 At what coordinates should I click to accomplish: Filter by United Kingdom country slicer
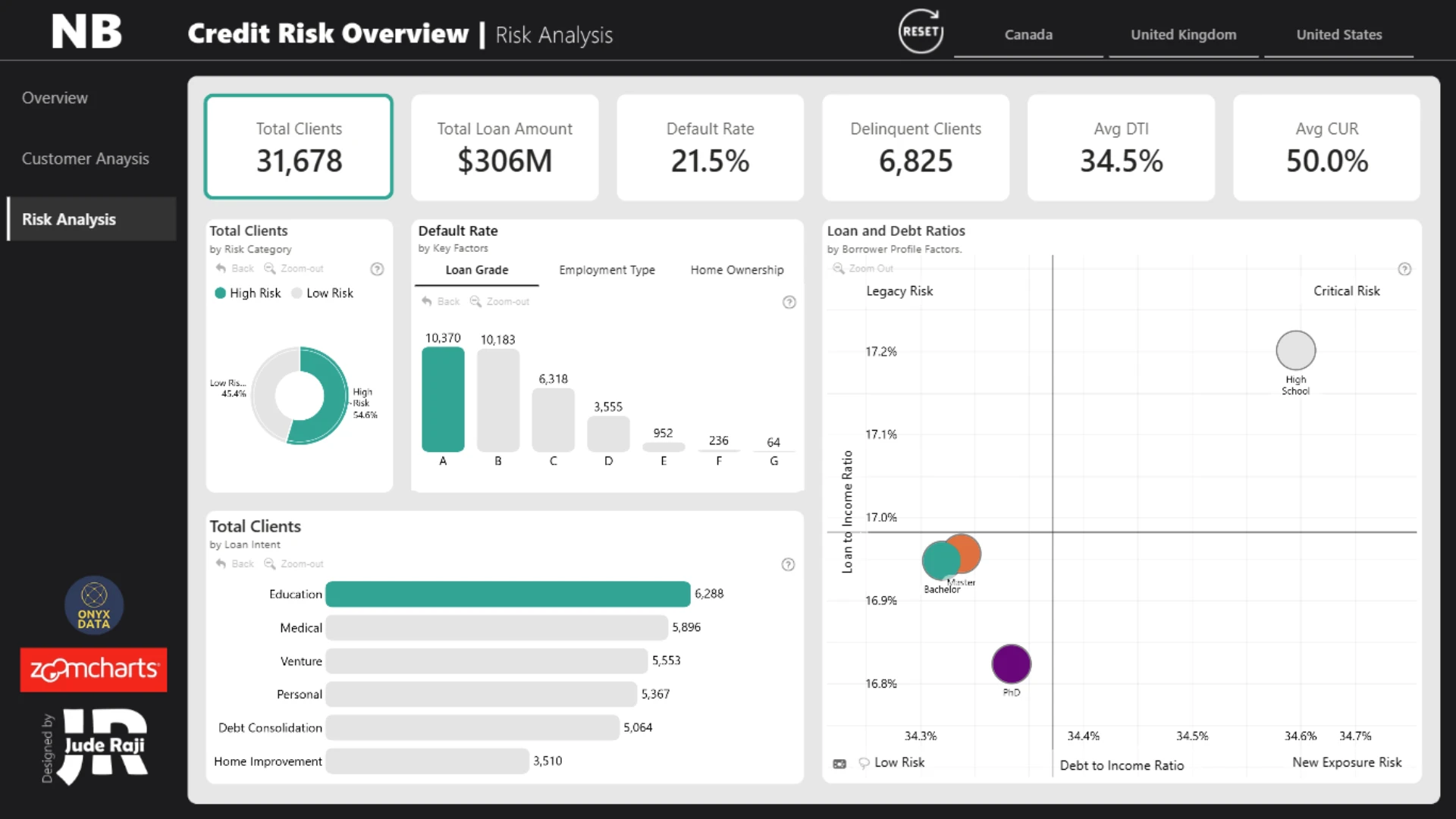tap(1183, 35)
